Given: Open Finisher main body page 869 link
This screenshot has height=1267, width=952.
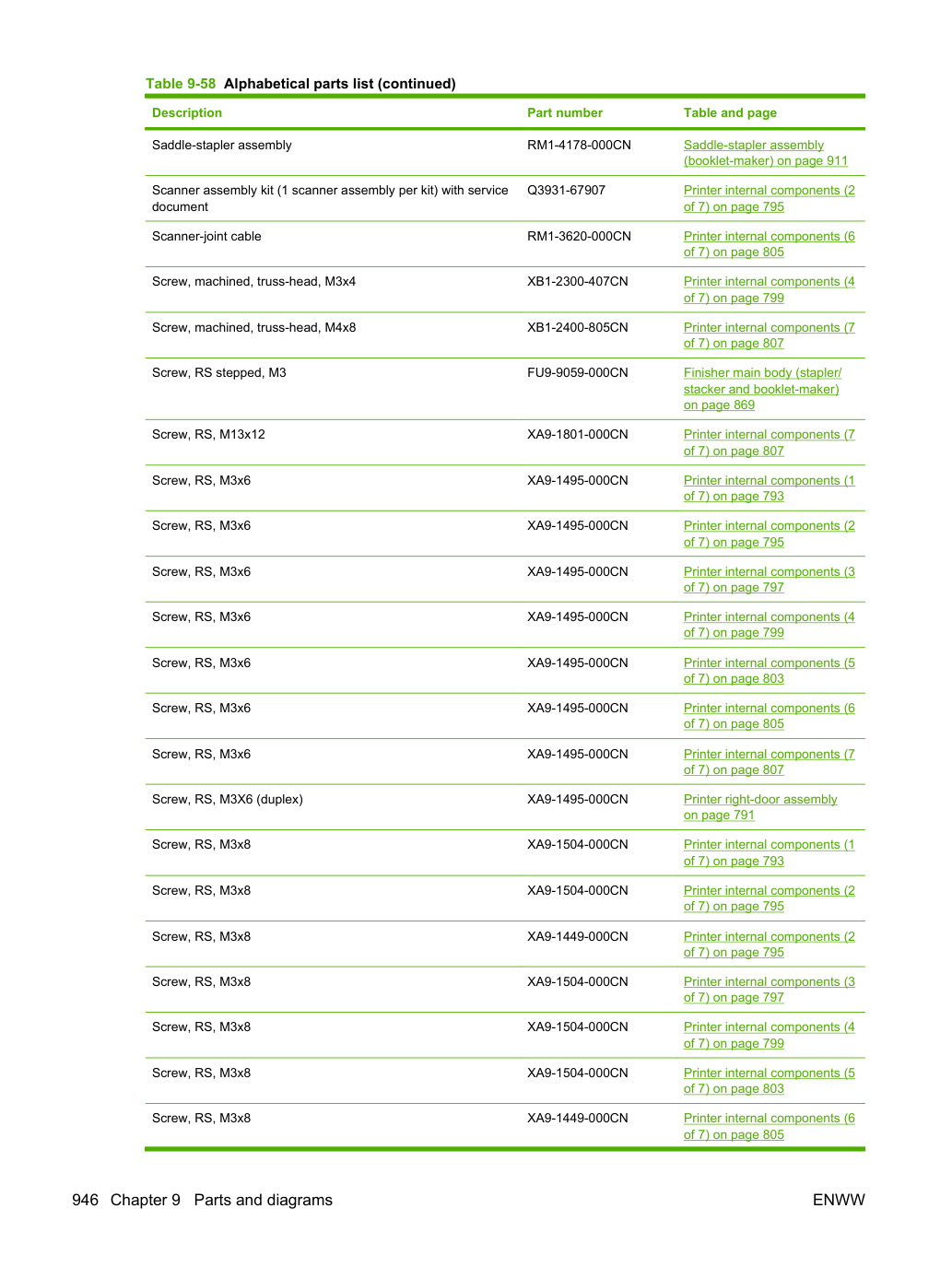Looking at the screenshot, I should 762,389.
